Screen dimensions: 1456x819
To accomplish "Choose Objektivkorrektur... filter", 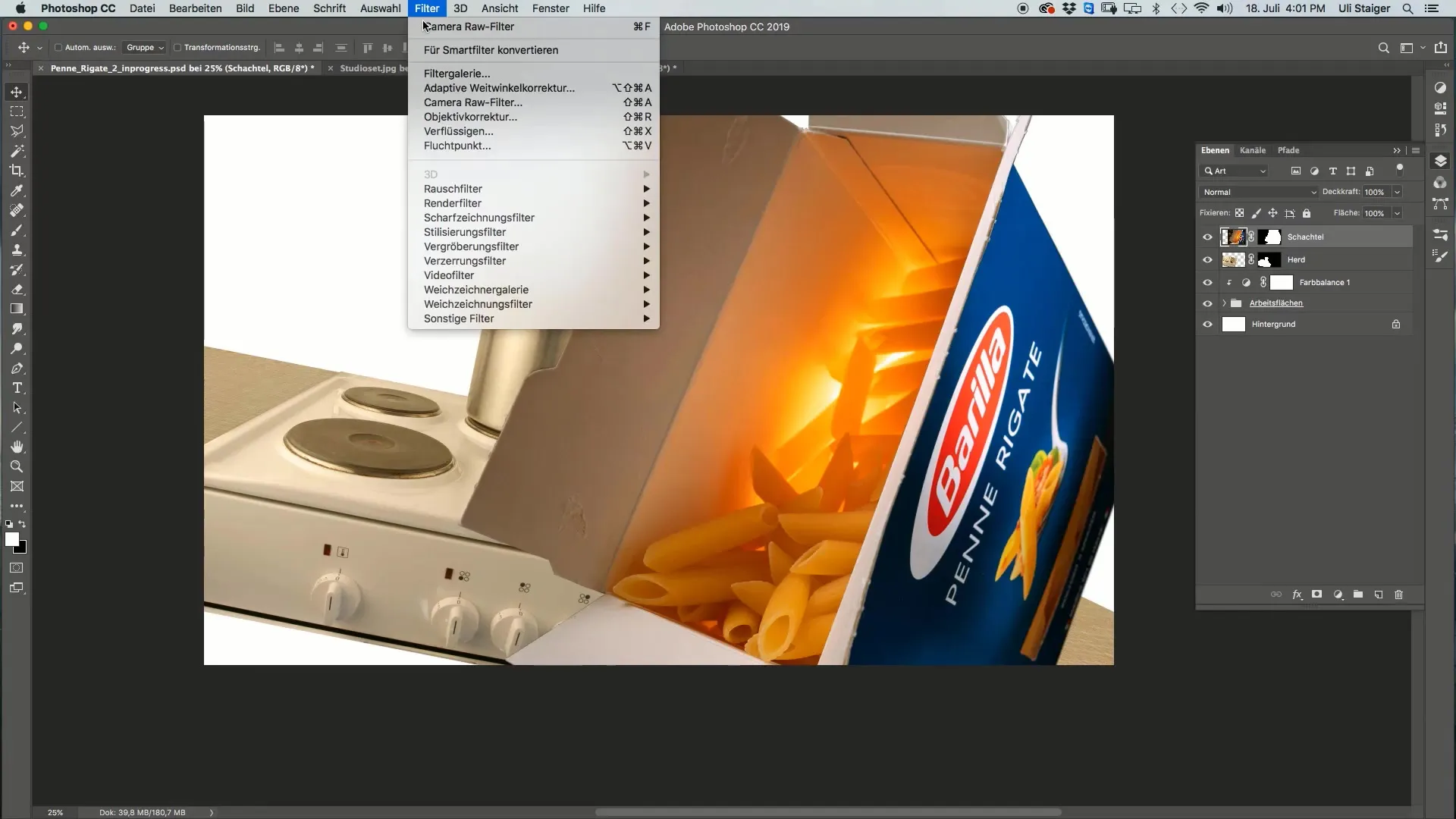I will tap(533, 117).
